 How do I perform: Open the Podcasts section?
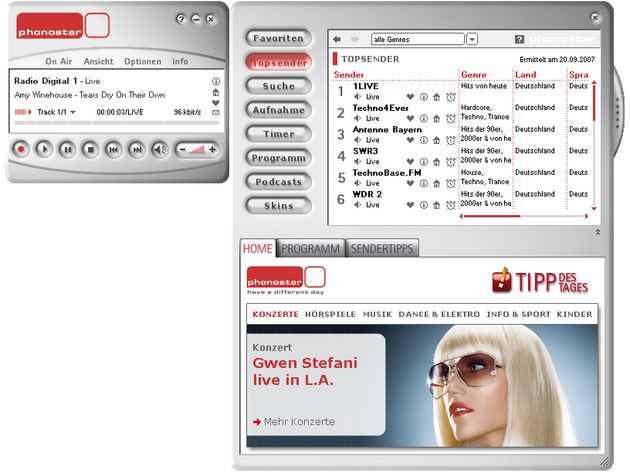[278, 182]
